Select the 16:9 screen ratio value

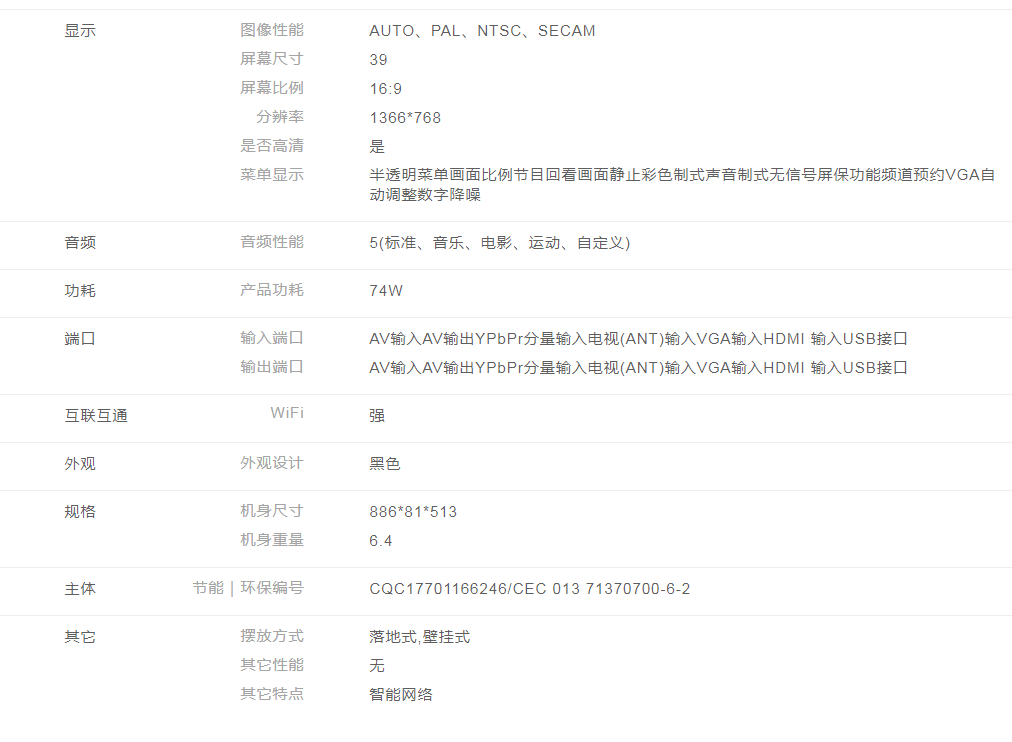coord(385,89)
